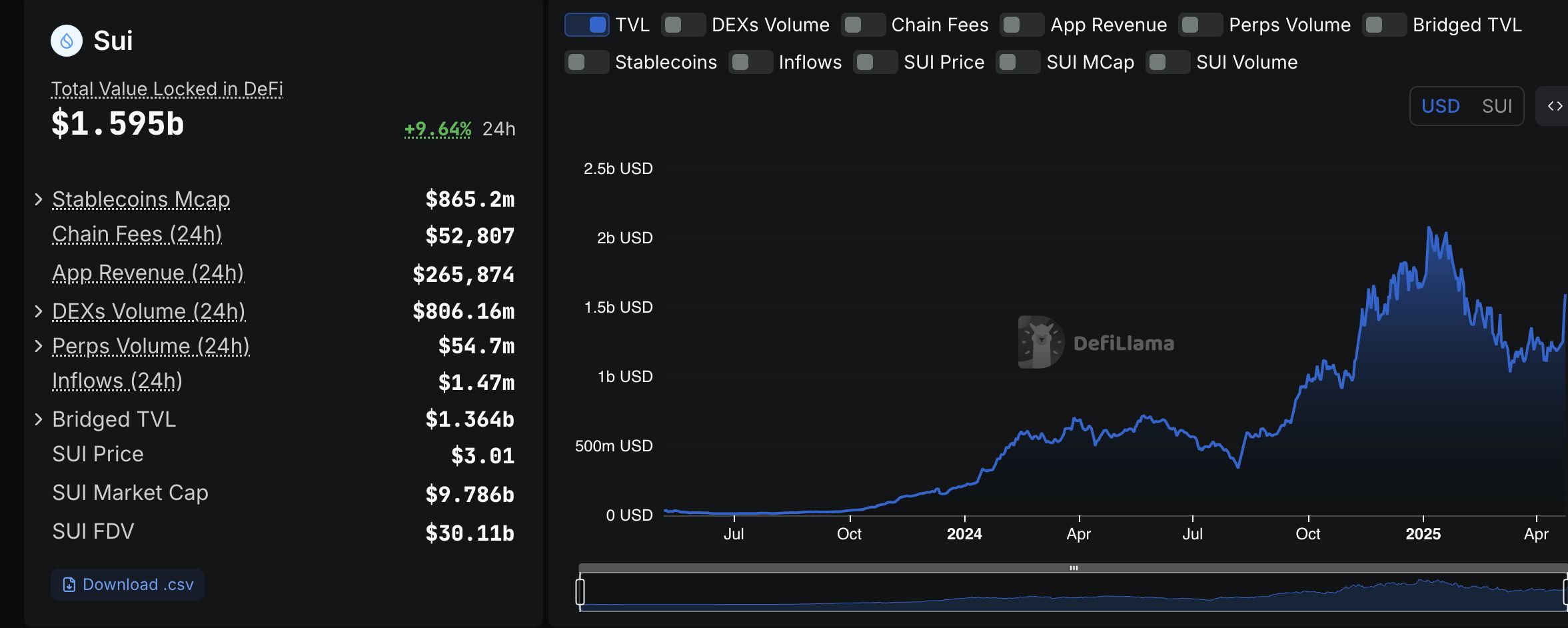The height and width of the screenshot is (628, 1568).
Task: Click the DefiLlama watermark logo
Action: (x=1040, y=342)
